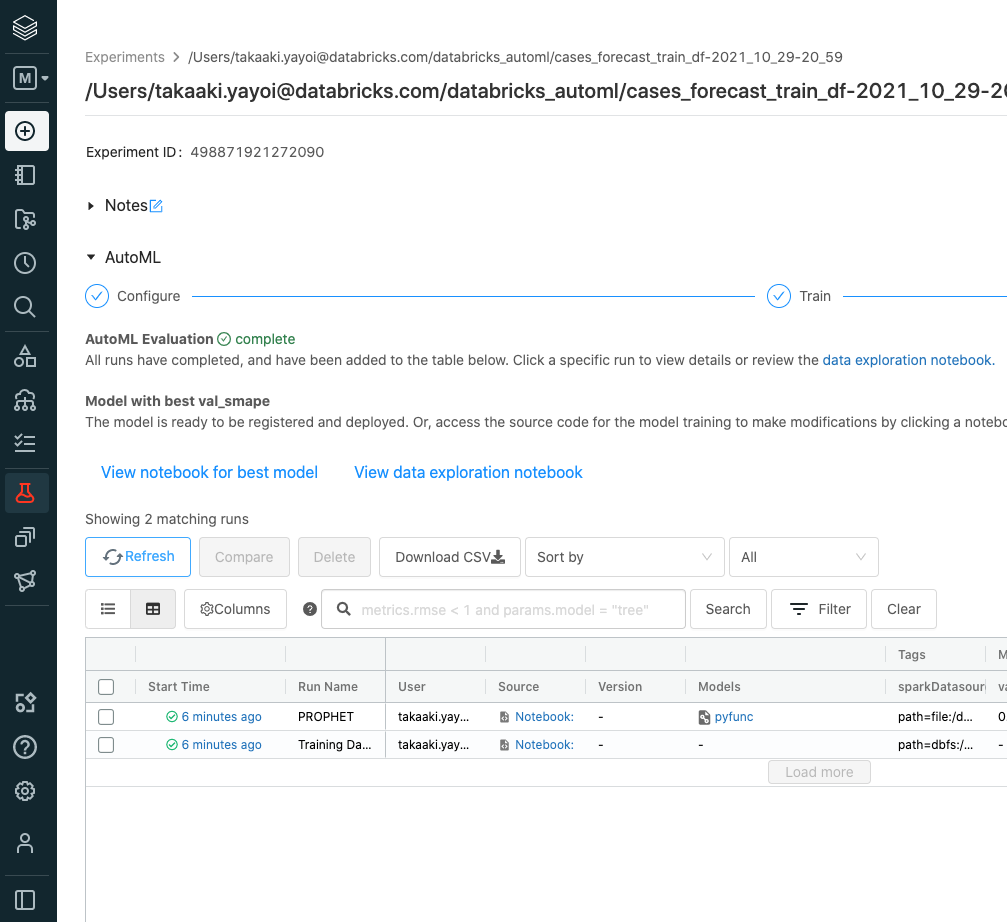Edit Notes with pencil icon
1007x922 pixels.
(x=156, y=205)
